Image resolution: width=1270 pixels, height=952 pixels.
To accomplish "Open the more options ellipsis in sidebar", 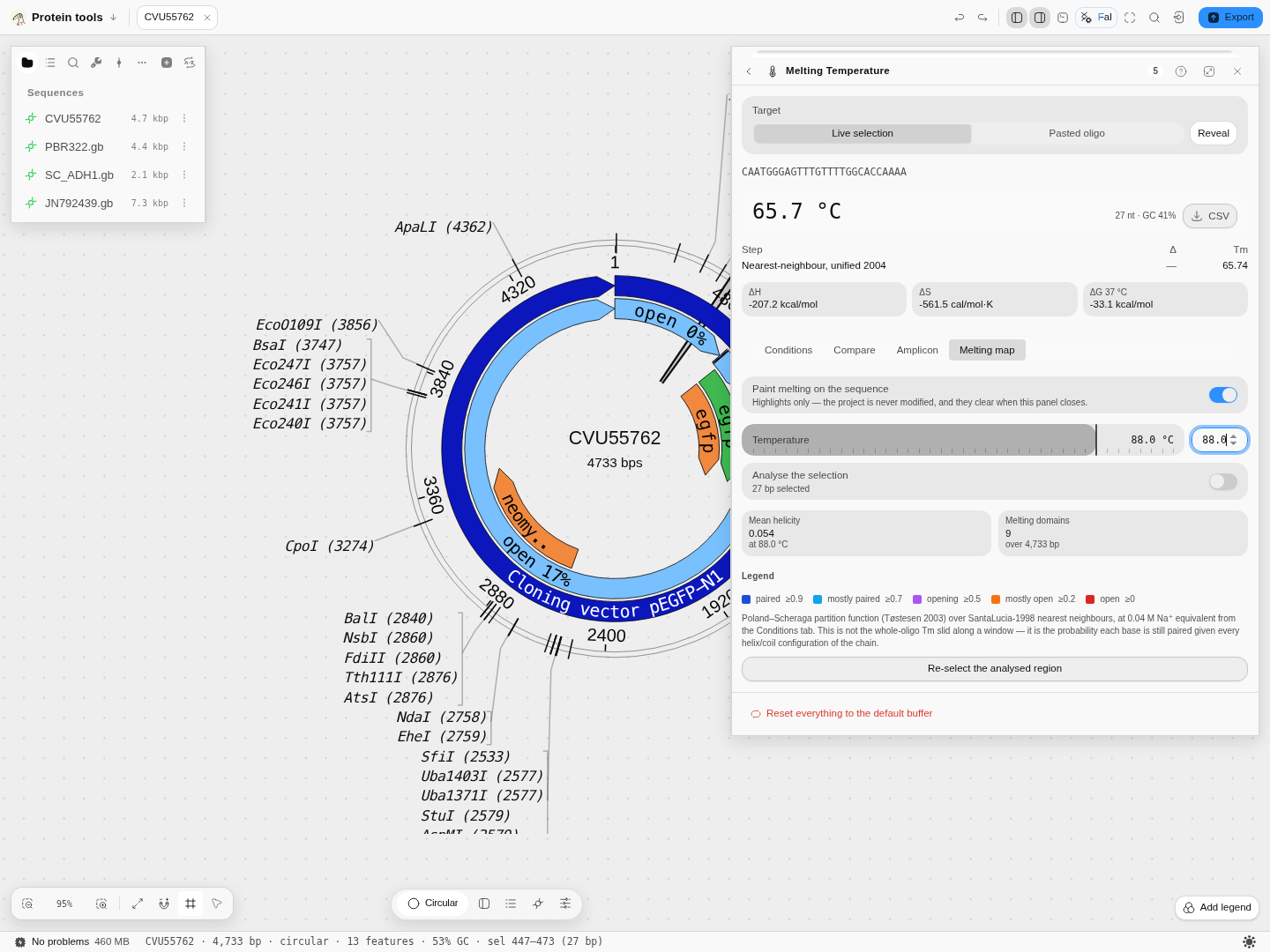I will coord(142,63).
